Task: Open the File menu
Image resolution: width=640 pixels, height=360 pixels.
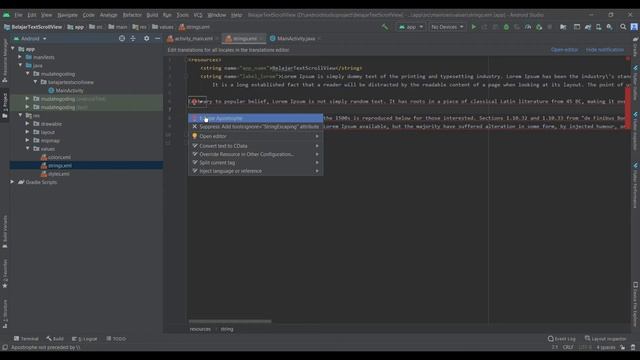Action: tap(18, 15)
